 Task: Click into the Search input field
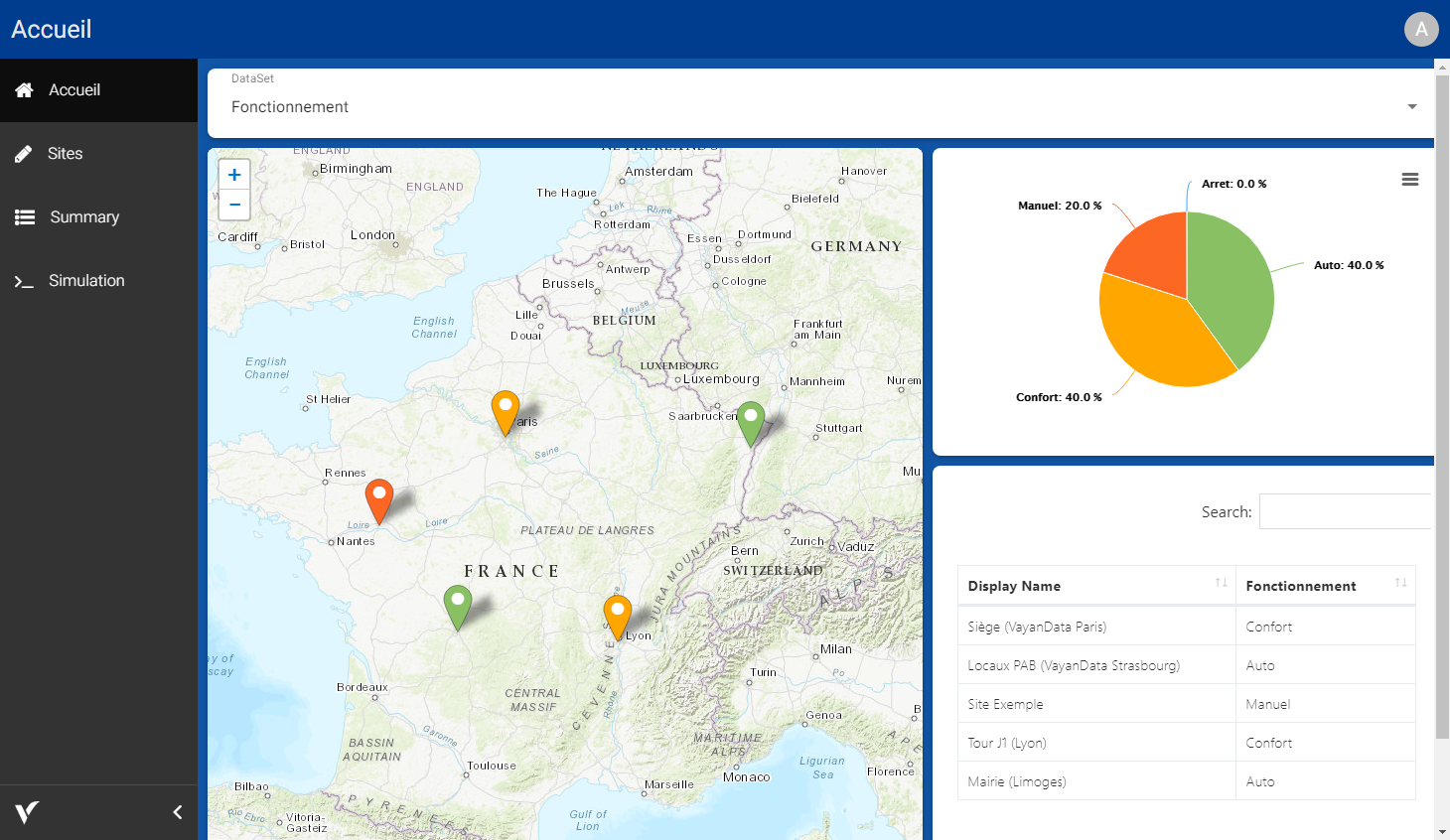[1344, 511]
